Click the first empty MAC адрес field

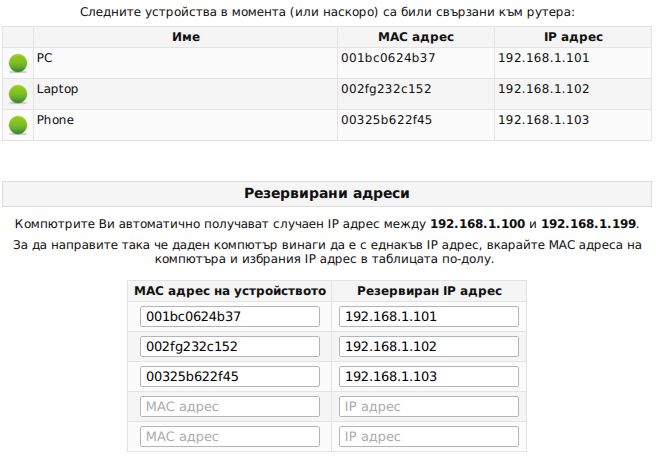[x=230, y=407]
